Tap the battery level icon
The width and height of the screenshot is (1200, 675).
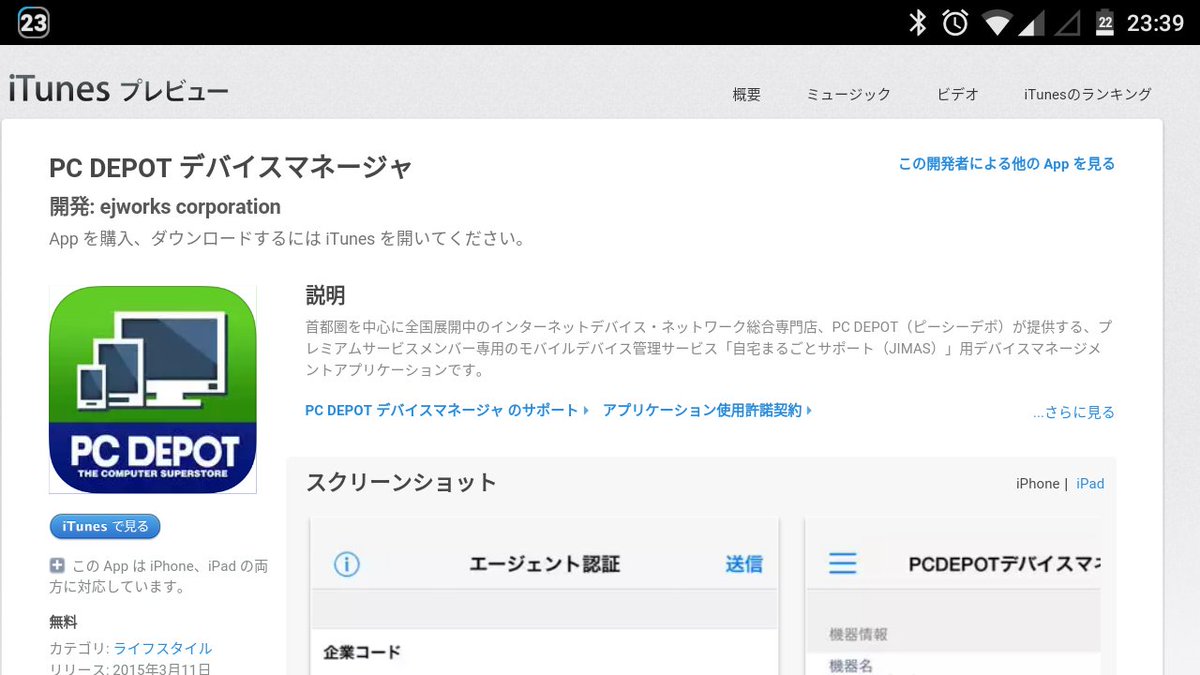click(x=1105, y=22)
